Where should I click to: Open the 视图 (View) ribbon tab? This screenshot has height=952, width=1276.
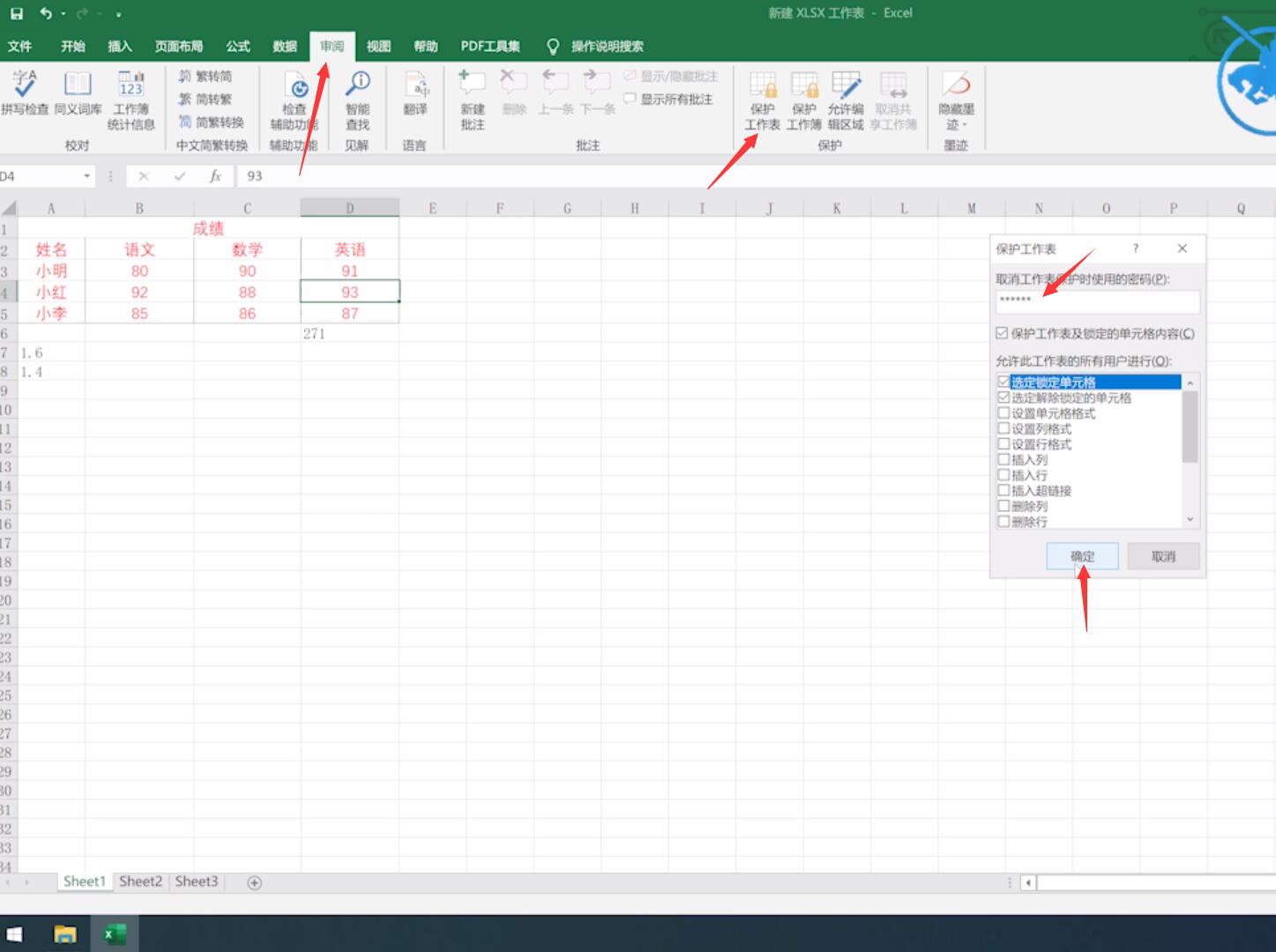pyautogui.click(x=378, y=46)
